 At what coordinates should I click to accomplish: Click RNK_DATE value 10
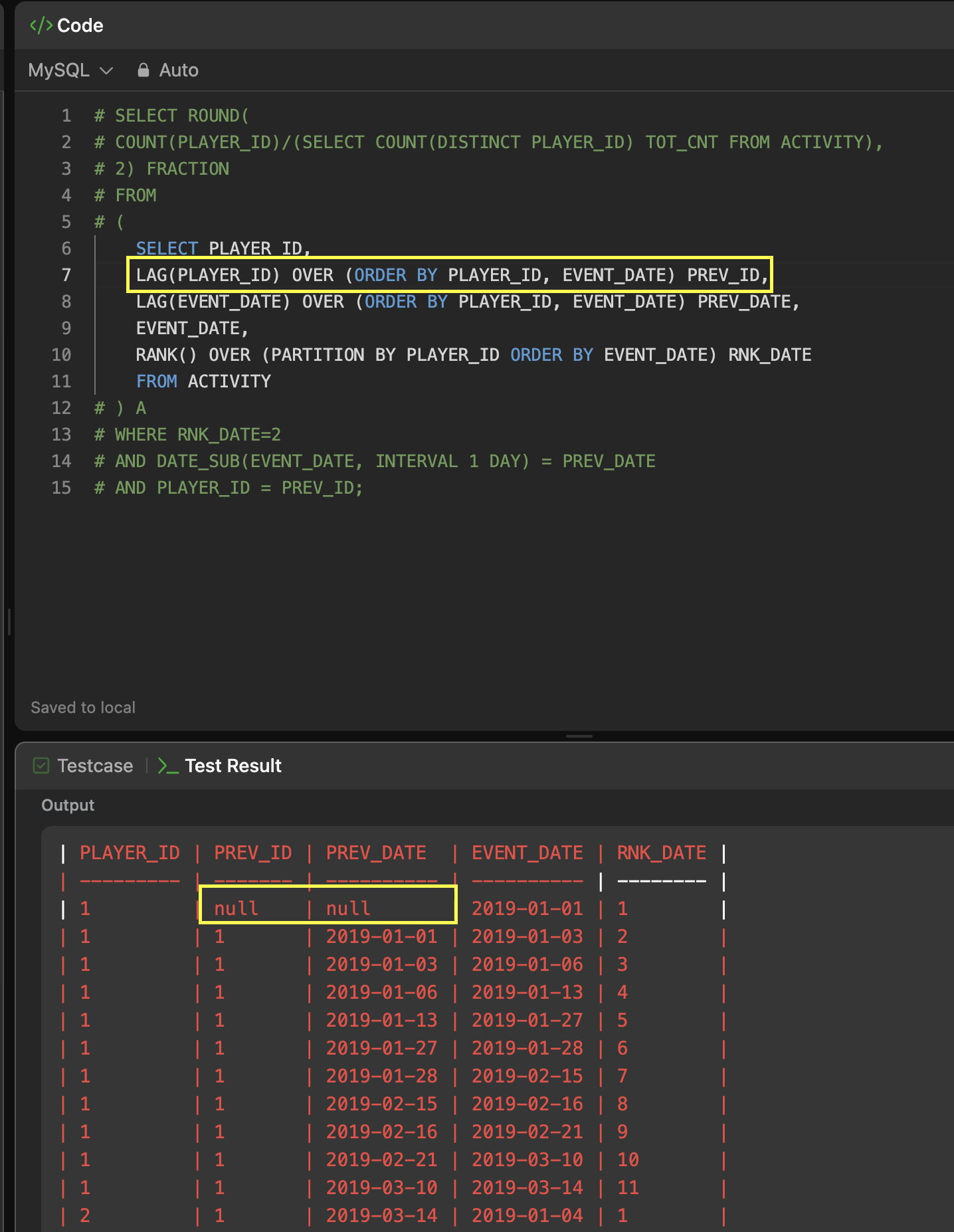click(628, 1160)
